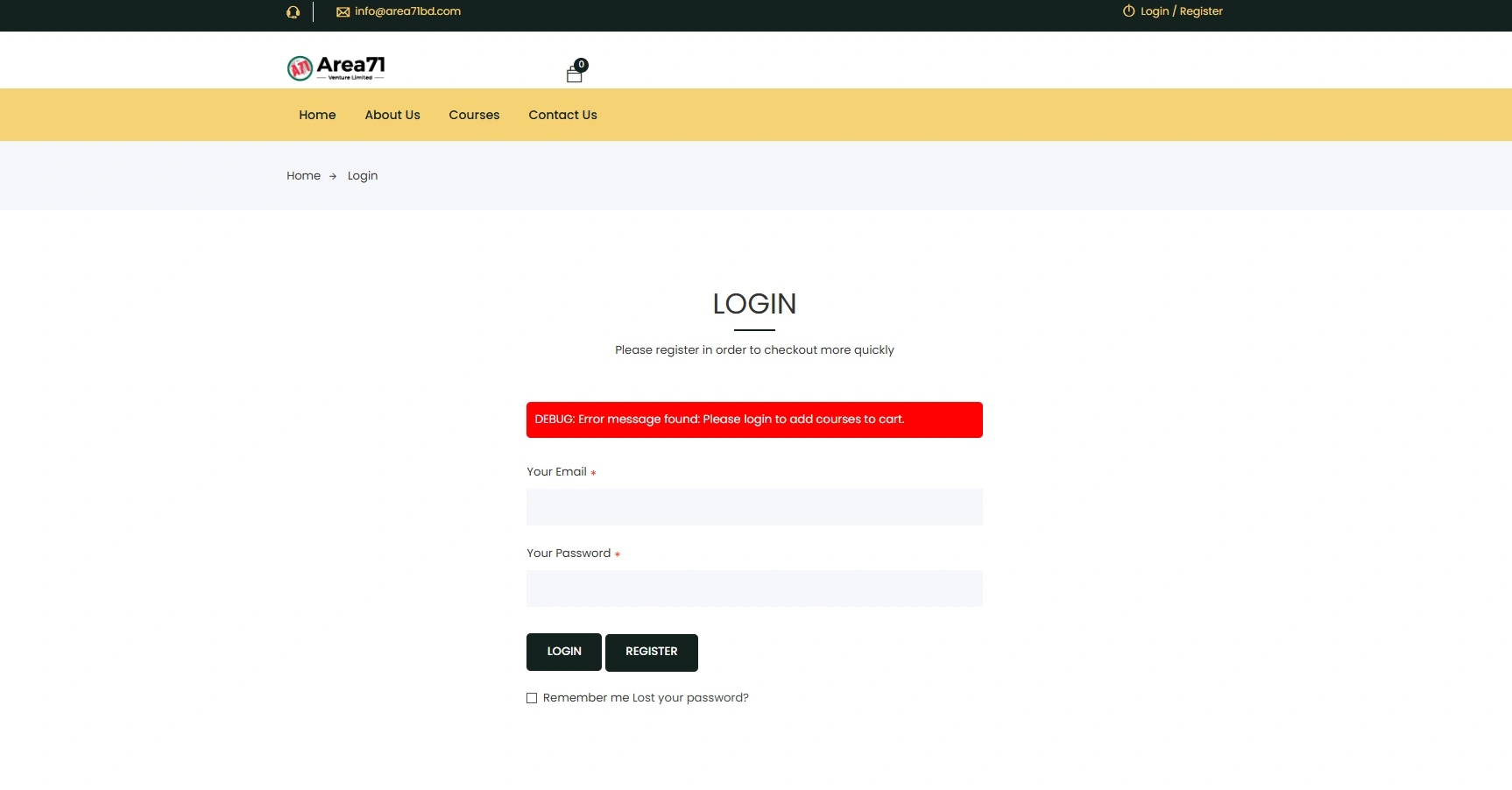This screenshot has height=790, width=1512.
Task: Open the Home menu item
Action: click(317, 115)
